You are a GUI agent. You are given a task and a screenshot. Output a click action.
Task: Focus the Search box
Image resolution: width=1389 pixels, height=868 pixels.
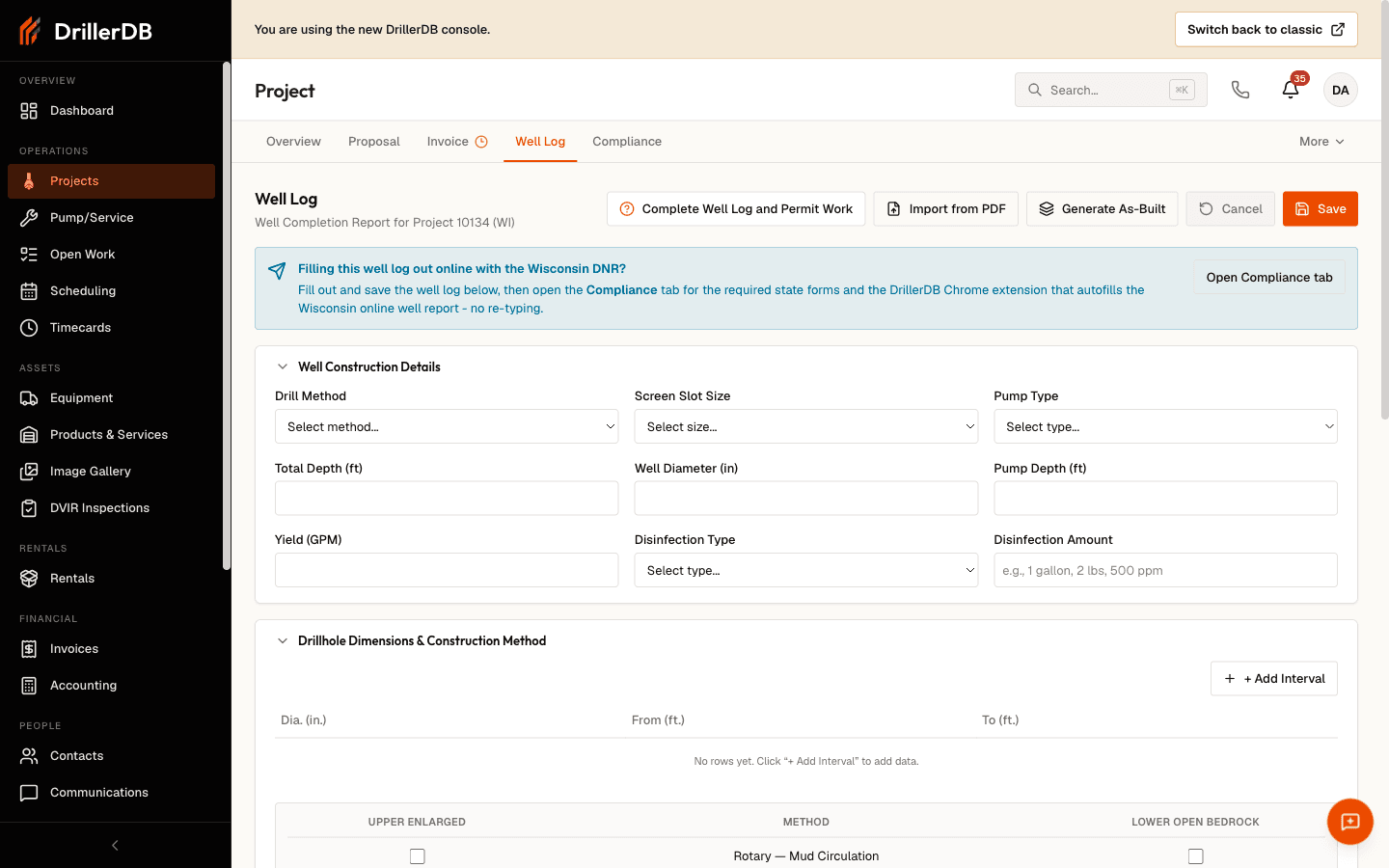[1111, 90]
